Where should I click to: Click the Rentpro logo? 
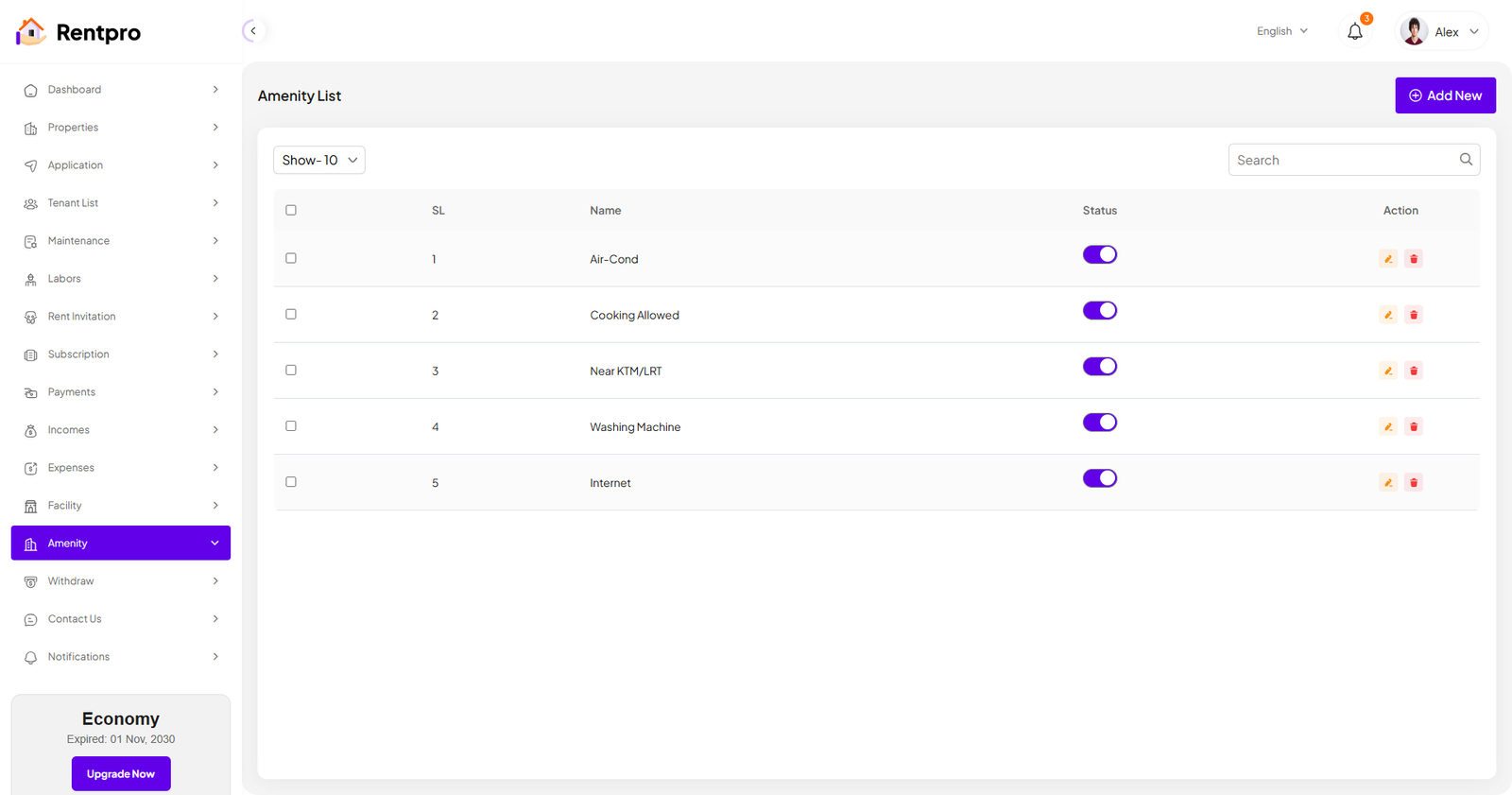point(78,32)
